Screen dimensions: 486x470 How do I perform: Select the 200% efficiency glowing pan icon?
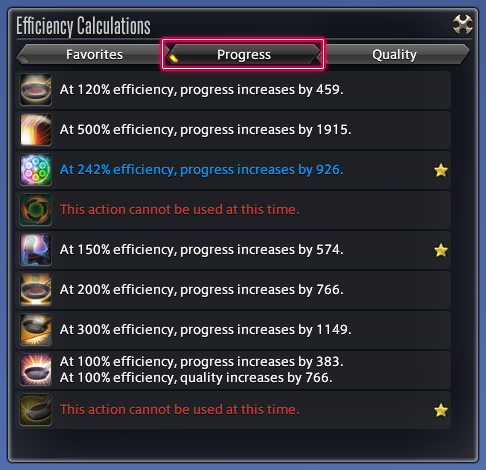tap(36, 290)
